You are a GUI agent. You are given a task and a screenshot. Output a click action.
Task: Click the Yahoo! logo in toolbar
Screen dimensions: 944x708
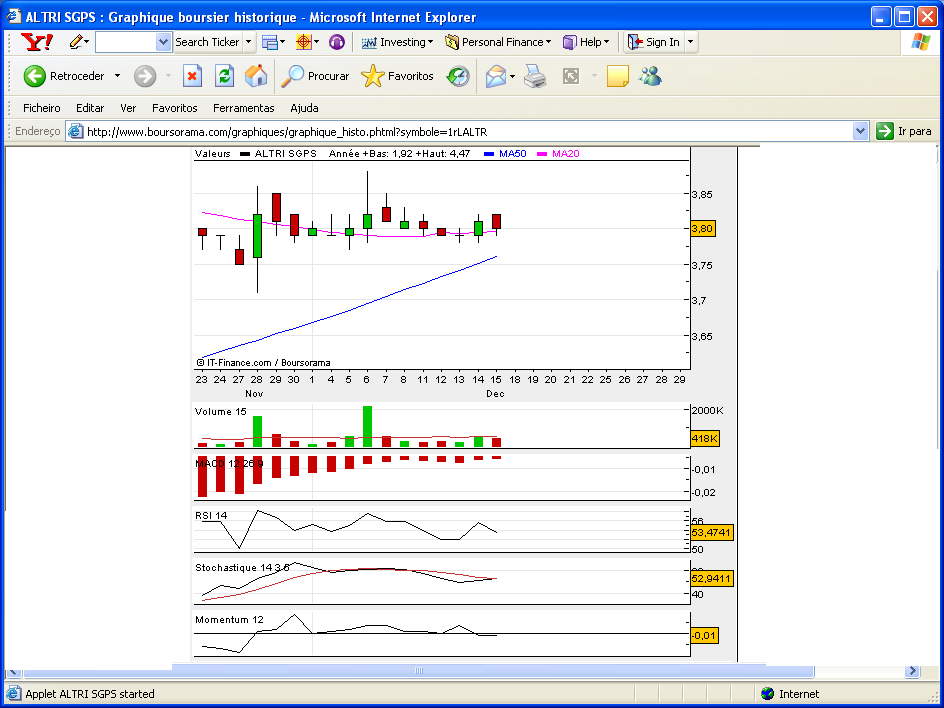pyautogui.click(x=37, y=42)
